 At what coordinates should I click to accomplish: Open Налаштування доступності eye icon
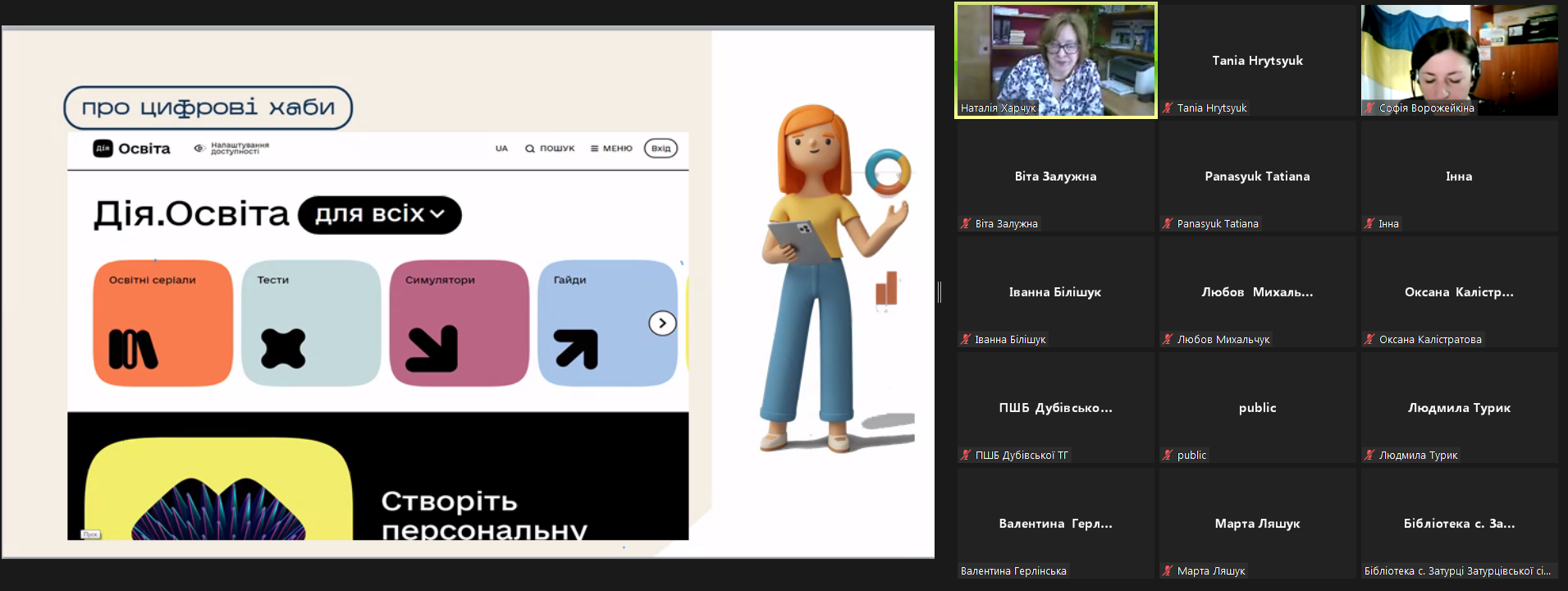[x=199, y=149]
